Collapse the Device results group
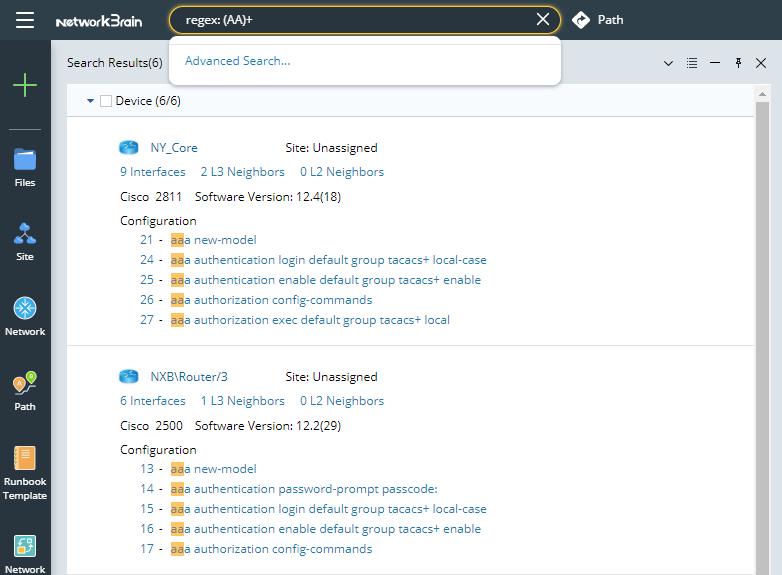 click(91, 101)
